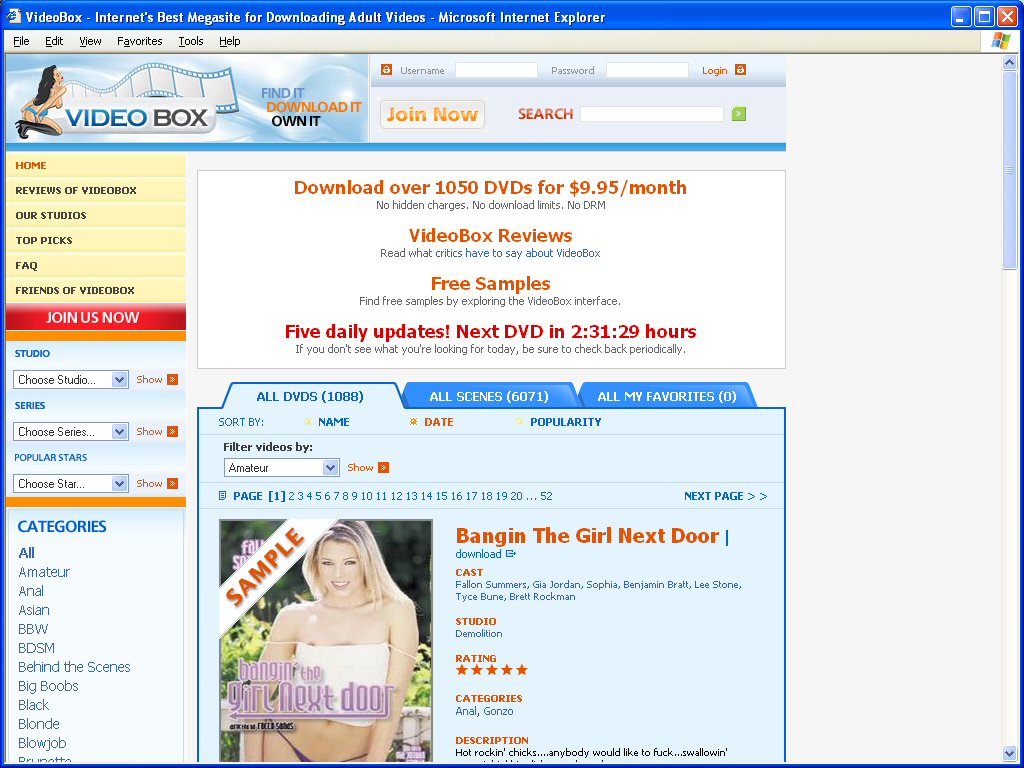Click scrollbar down arrow
The height and width of the screenshot is (768, 1024).
coord(1010,754)
